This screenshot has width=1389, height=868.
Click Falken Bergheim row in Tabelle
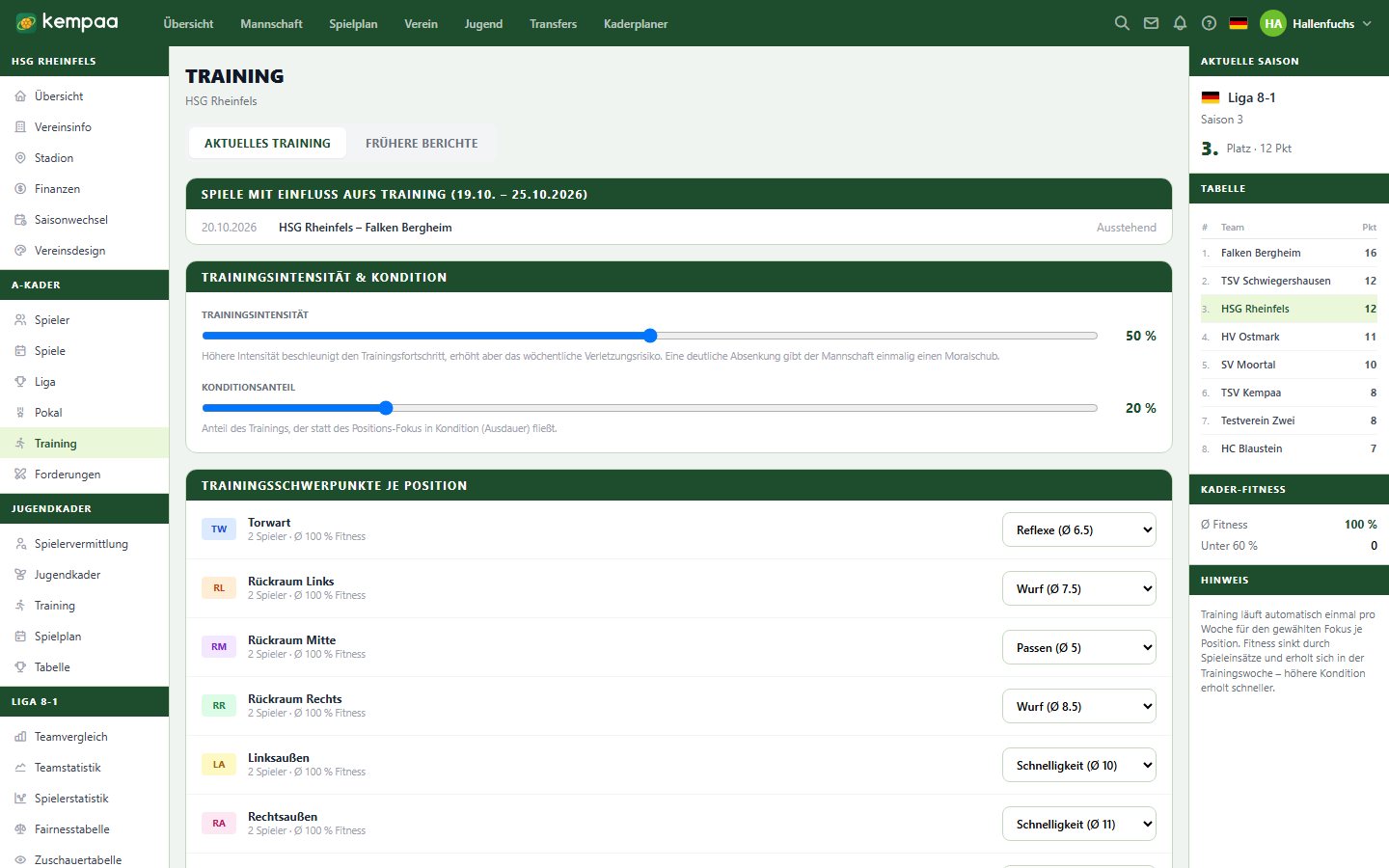1289,253
